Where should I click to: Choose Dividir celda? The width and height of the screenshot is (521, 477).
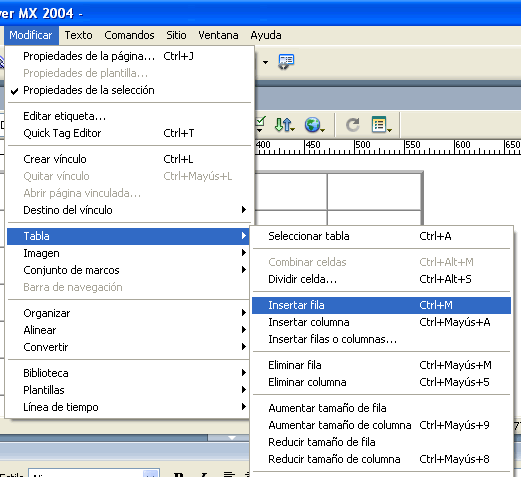[x=381, y=279]
